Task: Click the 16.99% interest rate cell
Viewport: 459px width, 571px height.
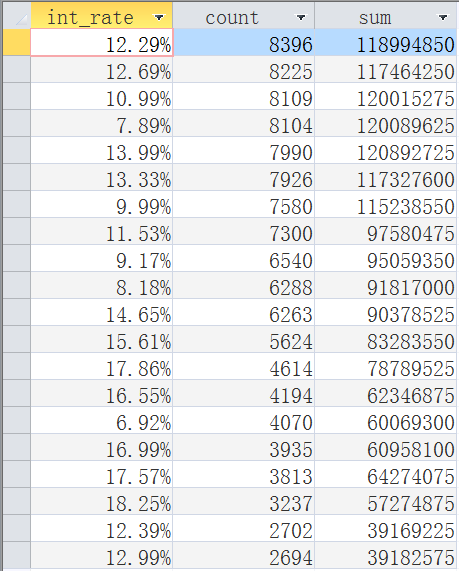Action: [x=102, y=447]
